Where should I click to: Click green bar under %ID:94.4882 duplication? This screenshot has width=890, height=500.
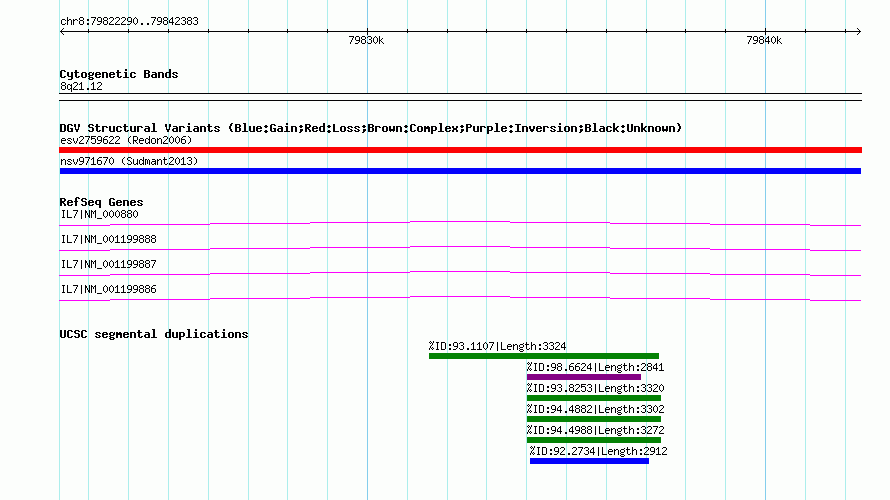(594, 419)
